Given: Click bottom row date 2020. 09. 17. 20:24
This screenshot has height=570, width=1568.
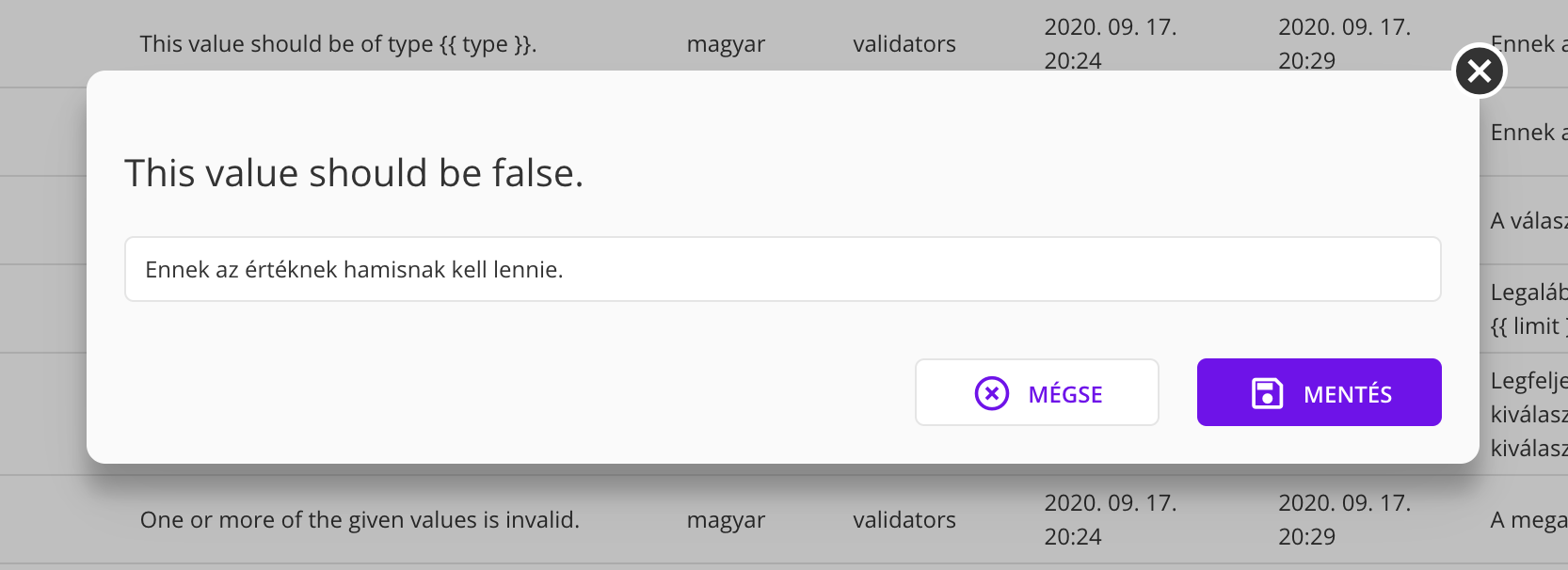Looking at the screenshot, I should tap(1110, 519).
